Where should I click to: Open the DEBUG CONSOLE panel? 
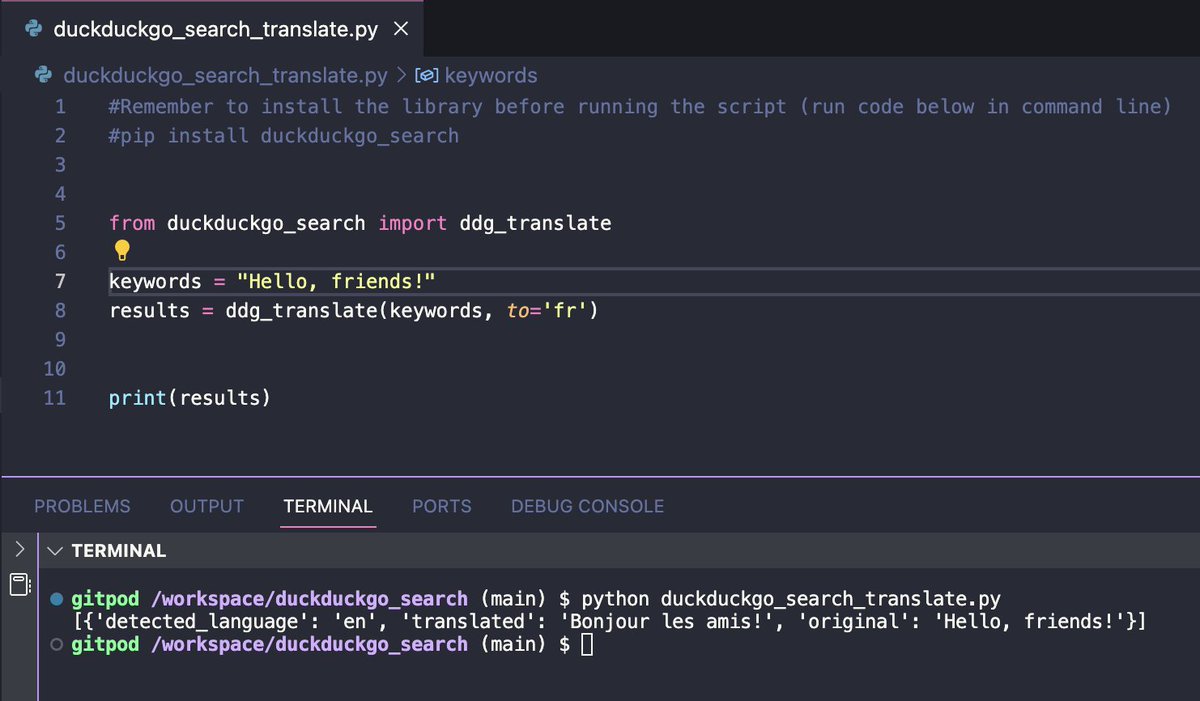pyautogui.click(x=587, y=506)
